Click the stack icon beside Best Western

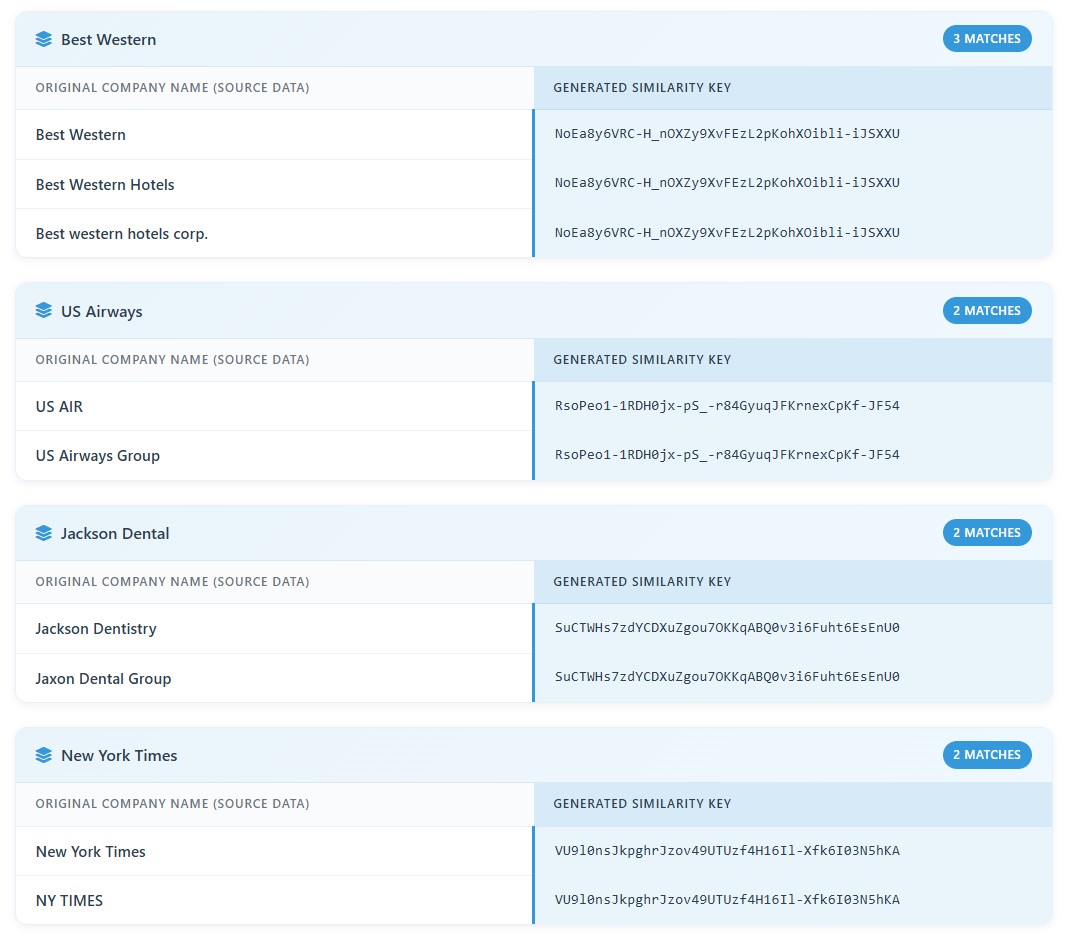coord(44,39)
